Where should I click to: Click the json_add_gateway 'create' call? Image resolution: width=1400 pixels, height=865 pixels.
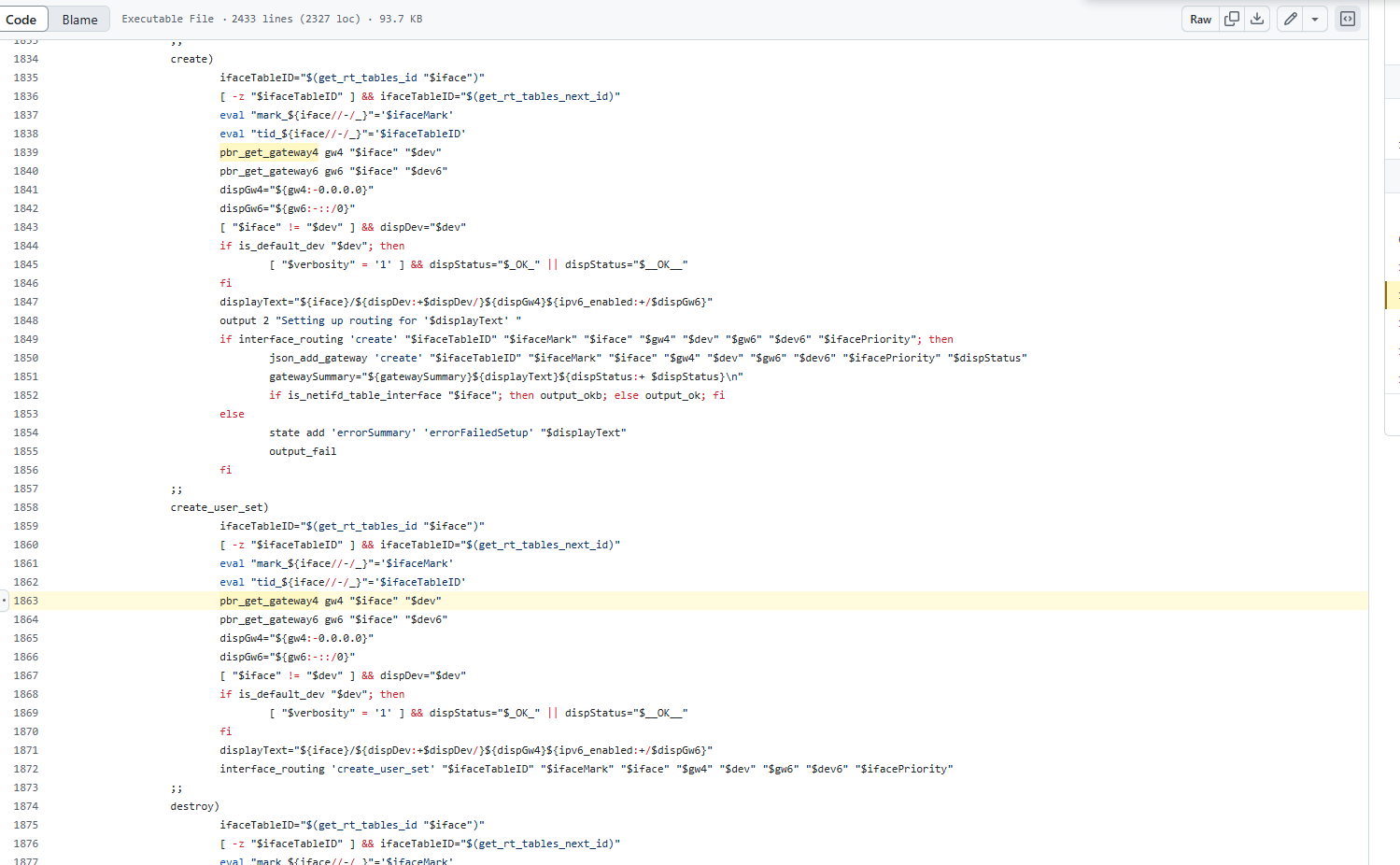[x=648, y=358]
